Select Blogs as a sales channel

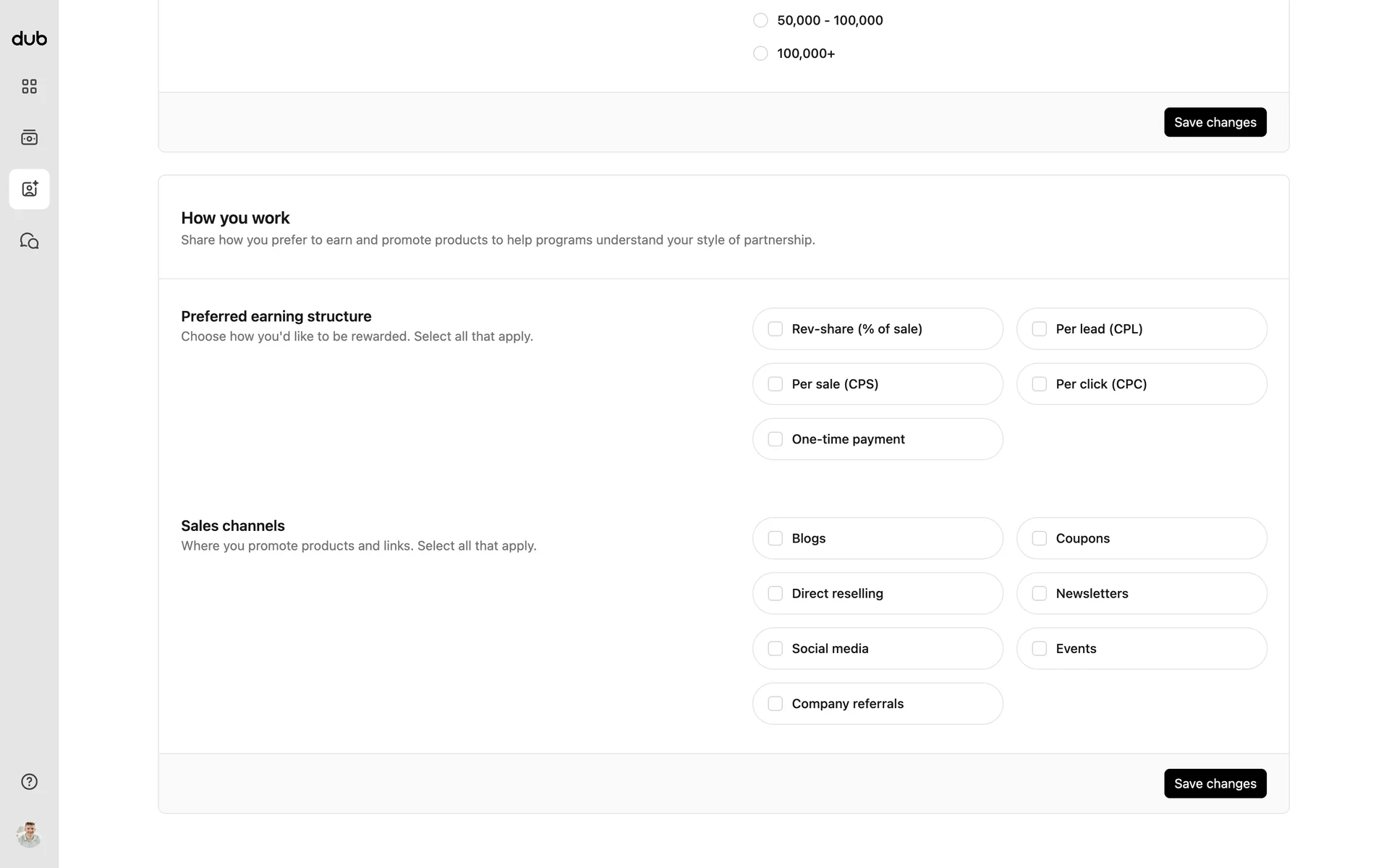click(x=775, y=538)
